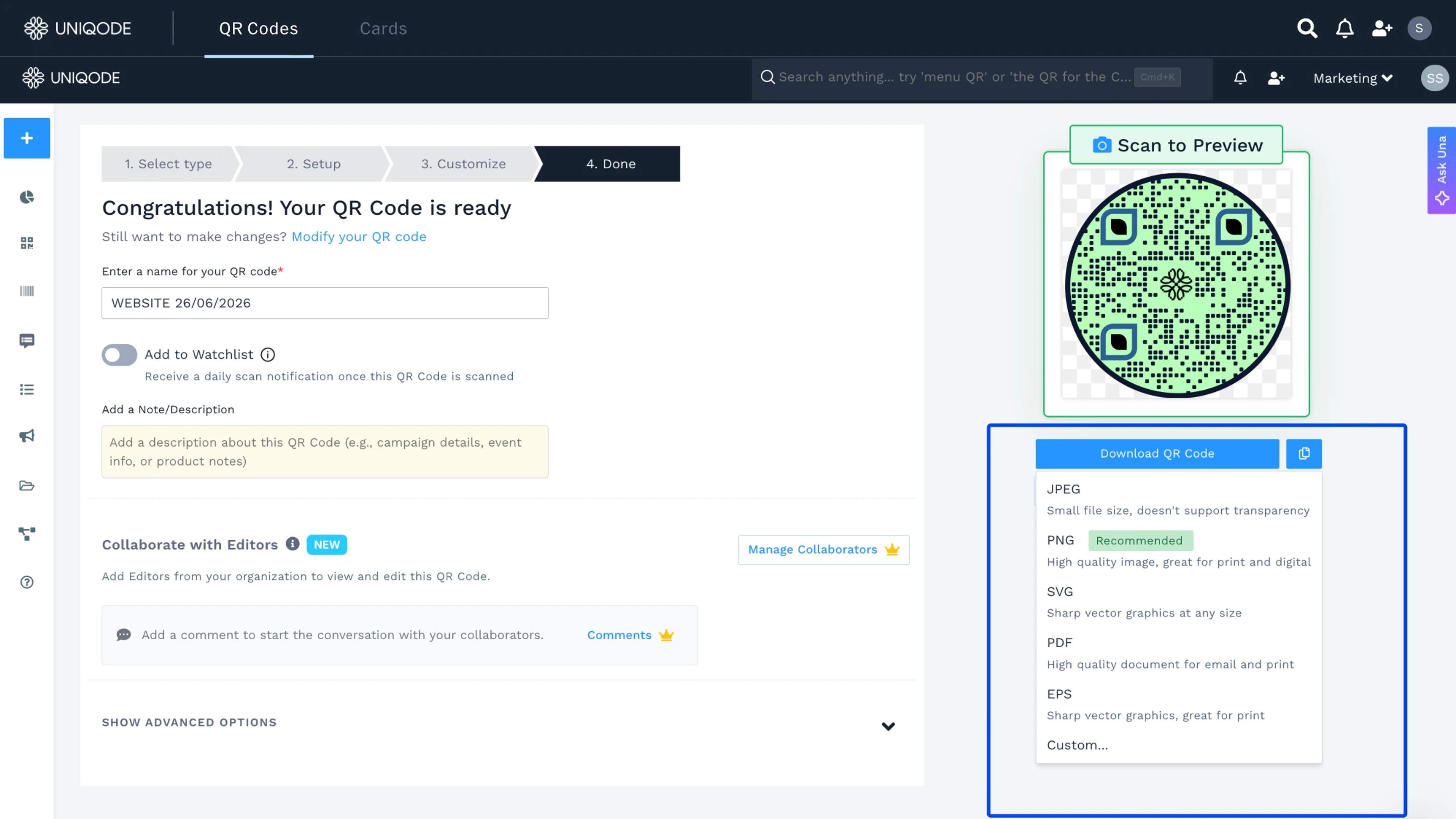Click camera icon in Scan to Preview
1456x819 pixels.
pyautogui.click(x=1101, y=145)
